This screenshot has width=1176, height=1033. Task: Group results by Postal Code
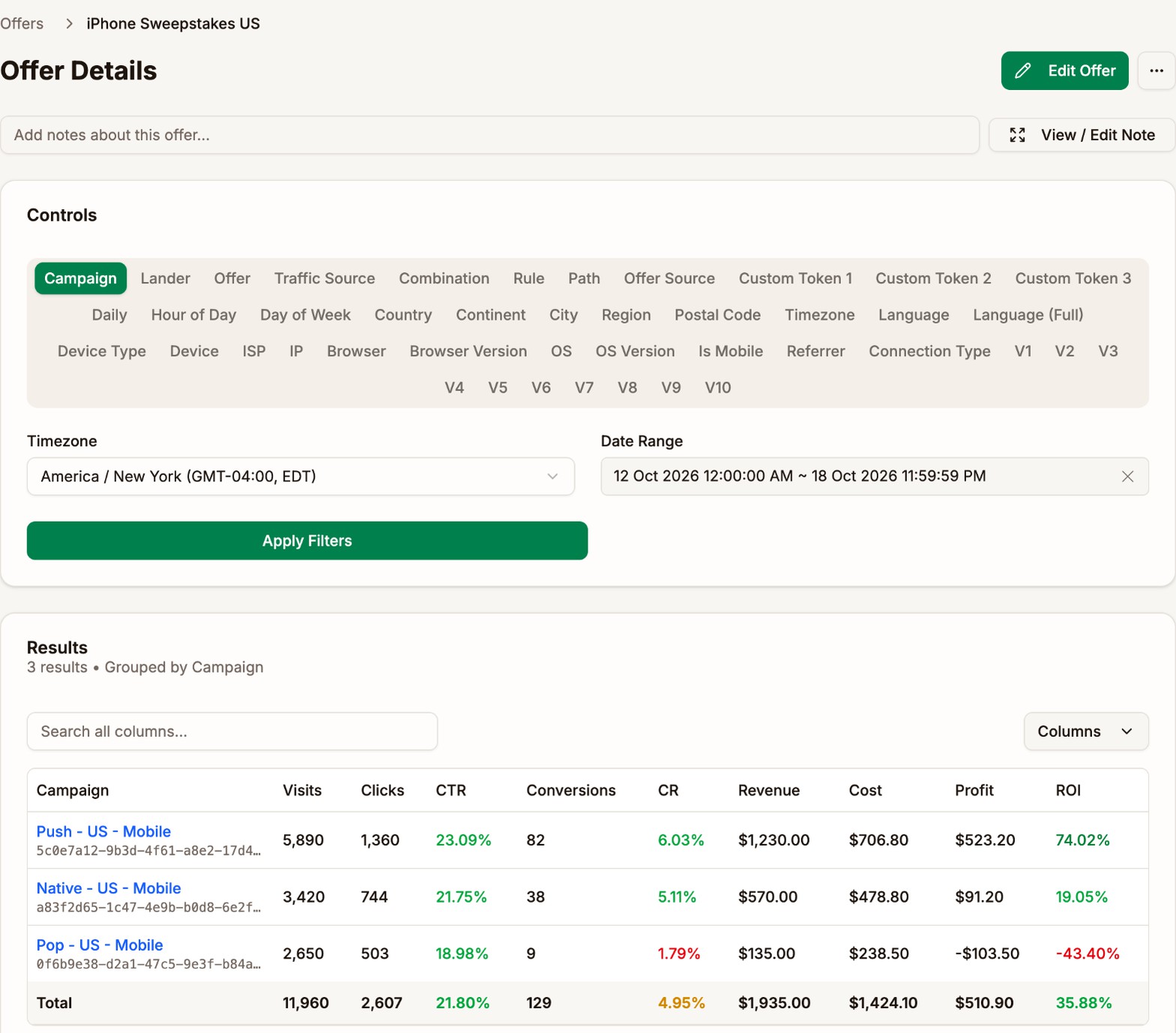click(717, 315)
